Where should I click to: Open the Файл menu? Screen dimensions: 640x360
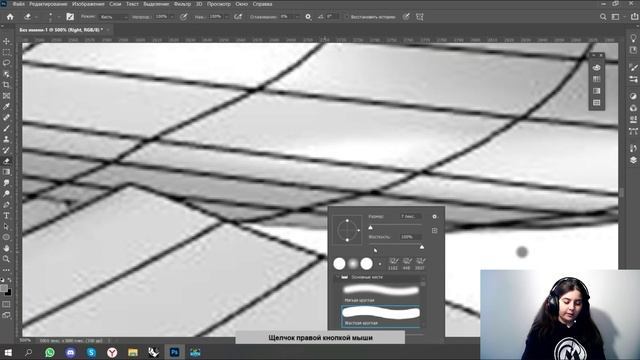(18, 4)
